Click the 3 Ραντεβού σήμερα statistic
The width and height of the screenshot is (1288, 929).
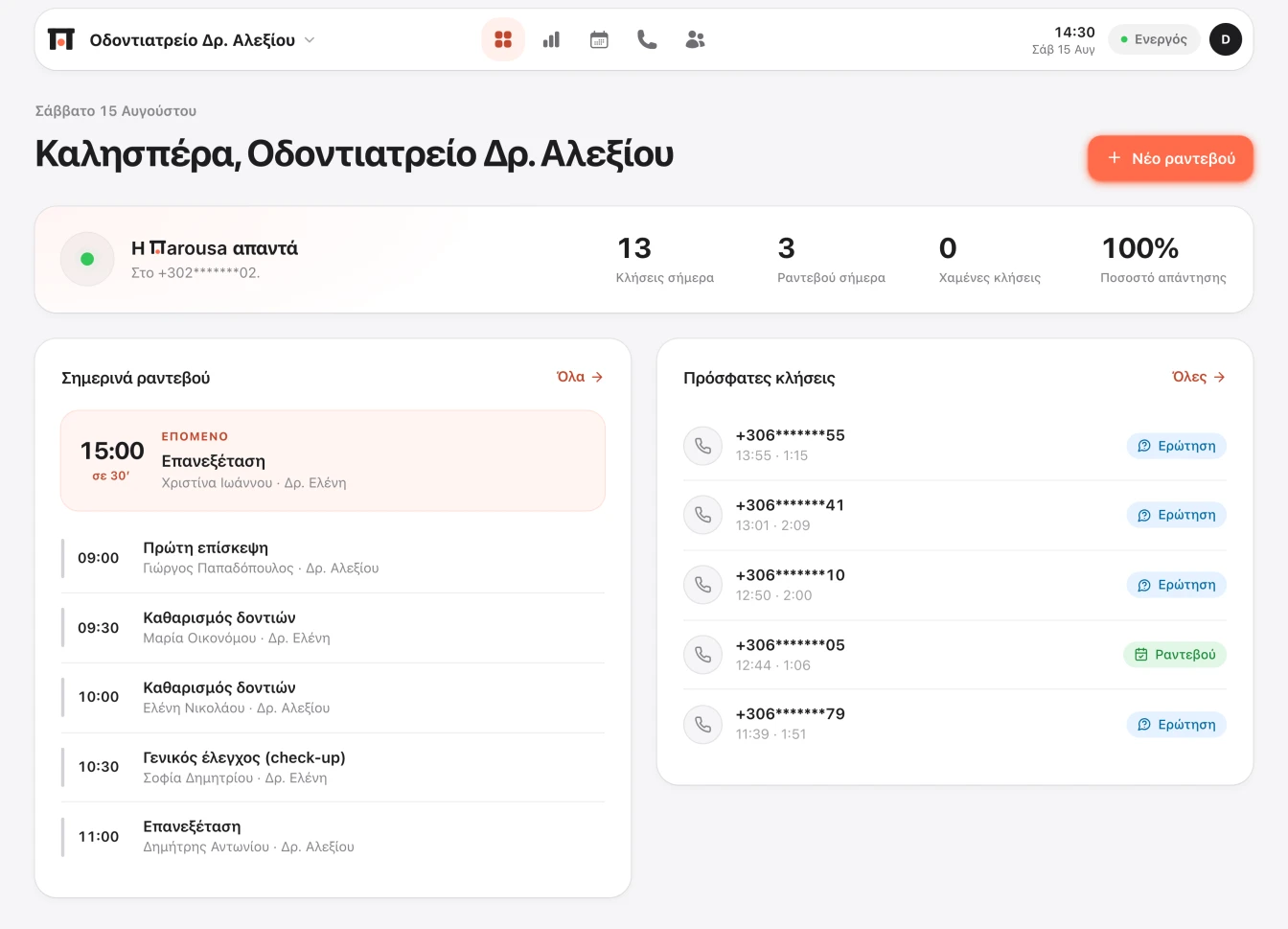tap(831, 260)
